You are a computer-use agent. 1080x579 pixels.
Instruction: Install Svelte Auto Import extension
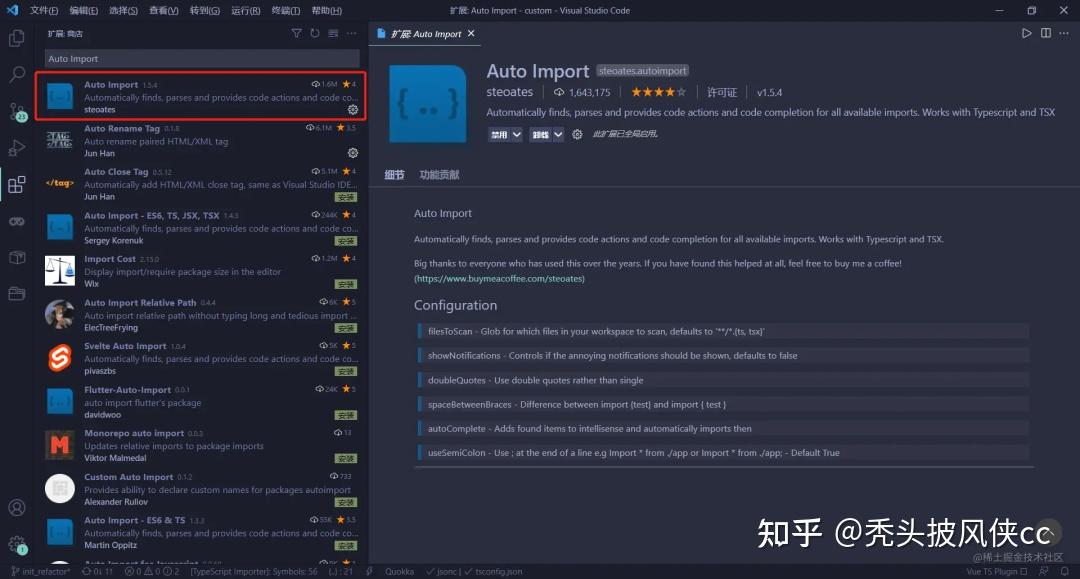tap(346, 372)
